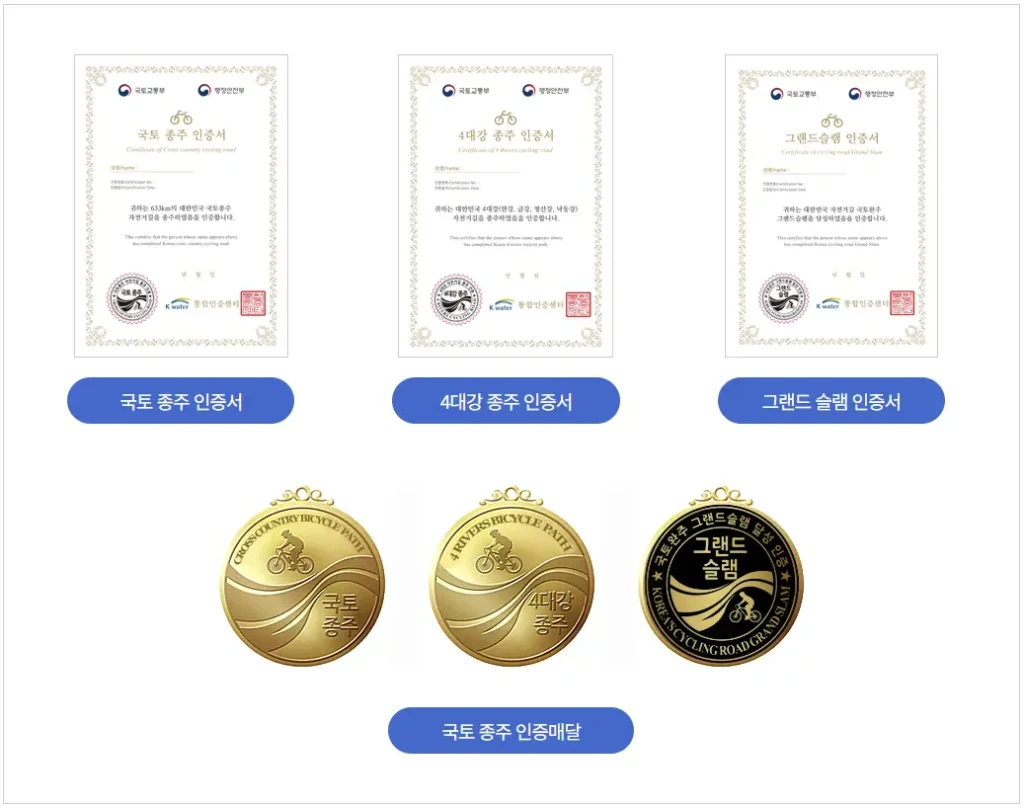Select the black Grand Slam medal

click(721, 577)
